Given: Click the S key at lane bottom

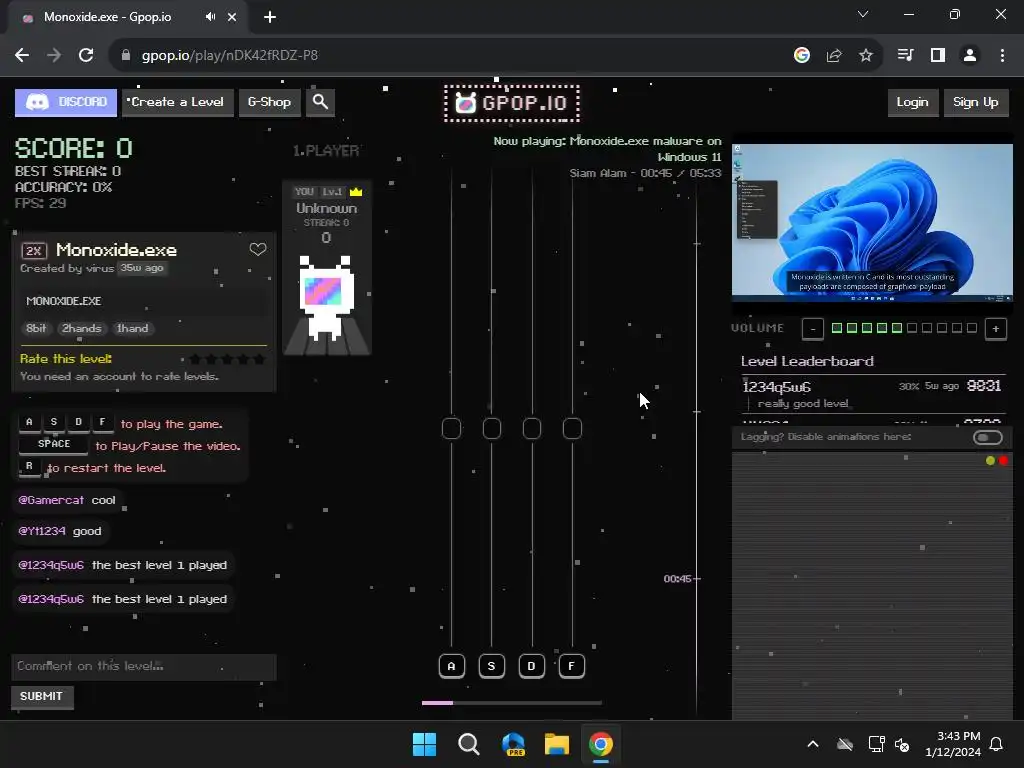Looking at the screenshot, I should point(492,666).
